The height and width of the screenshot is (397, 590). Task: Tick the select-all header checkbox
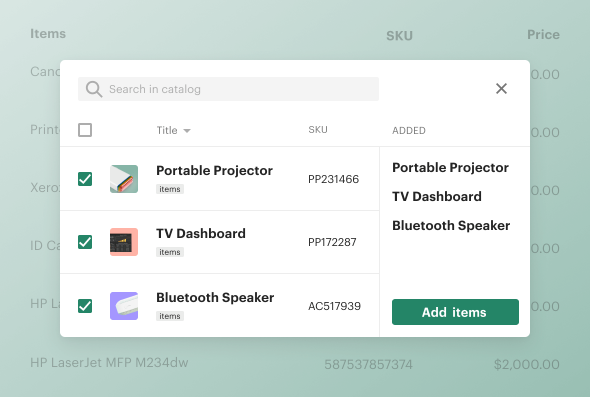tap(85, 130)
